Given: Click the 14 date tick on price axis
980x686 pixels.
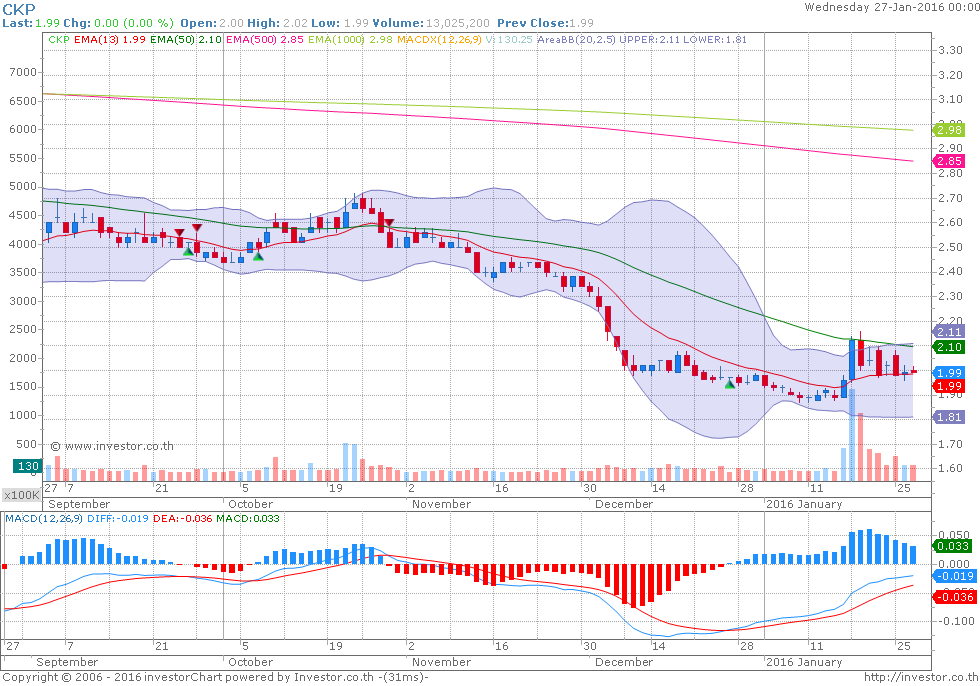Looking at the screenshot, I should point(659,488).
